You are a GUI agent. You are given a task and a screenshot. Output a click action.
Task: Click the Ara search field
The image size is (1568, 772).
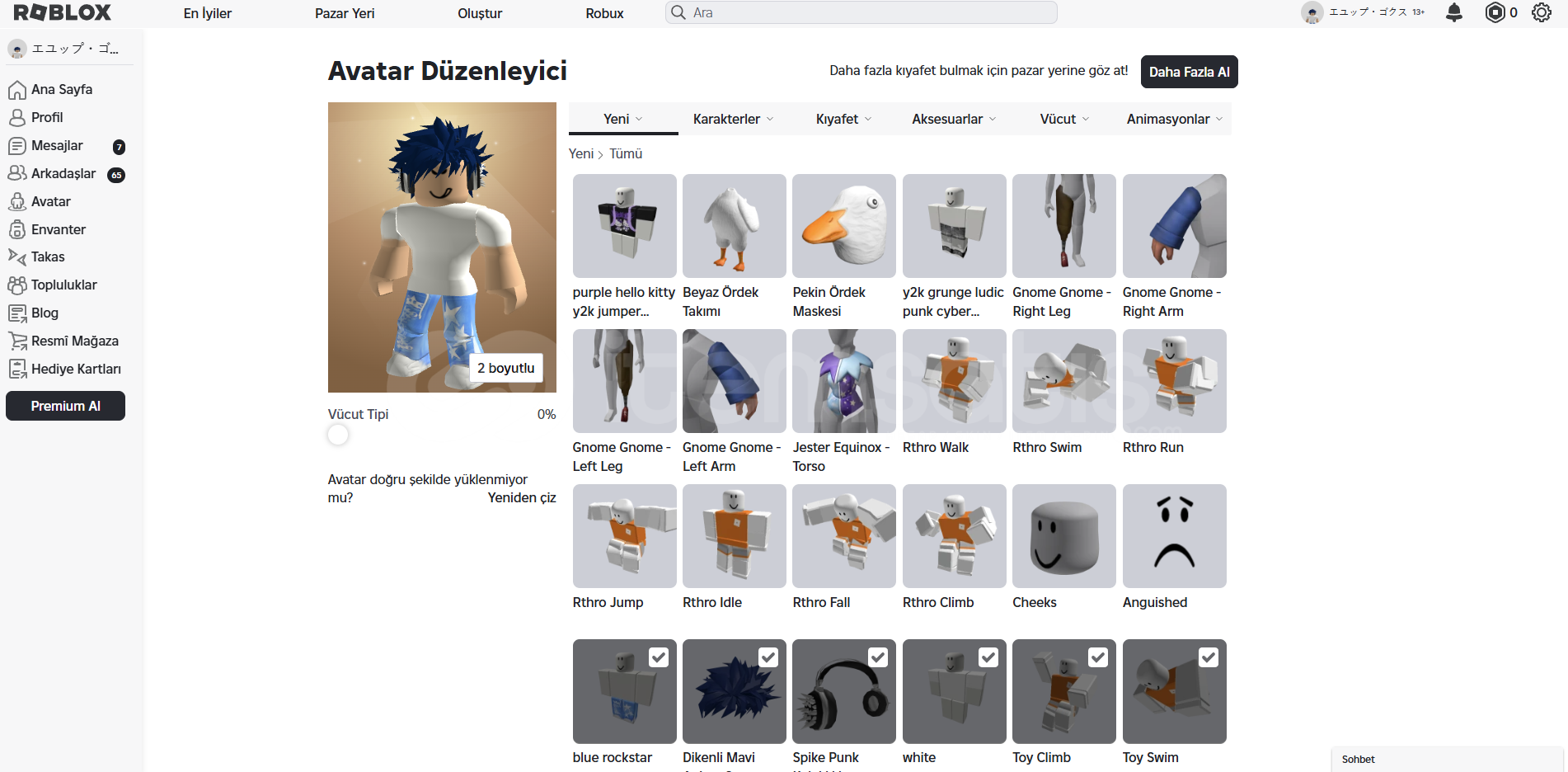tap(861, 12)
